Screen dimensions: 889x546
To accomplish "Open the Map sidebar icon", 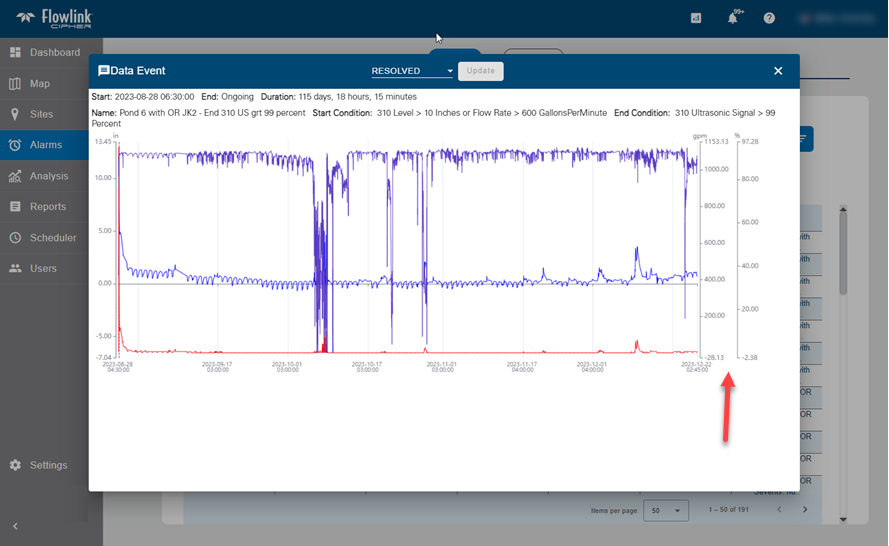I will tap(15, 84).
